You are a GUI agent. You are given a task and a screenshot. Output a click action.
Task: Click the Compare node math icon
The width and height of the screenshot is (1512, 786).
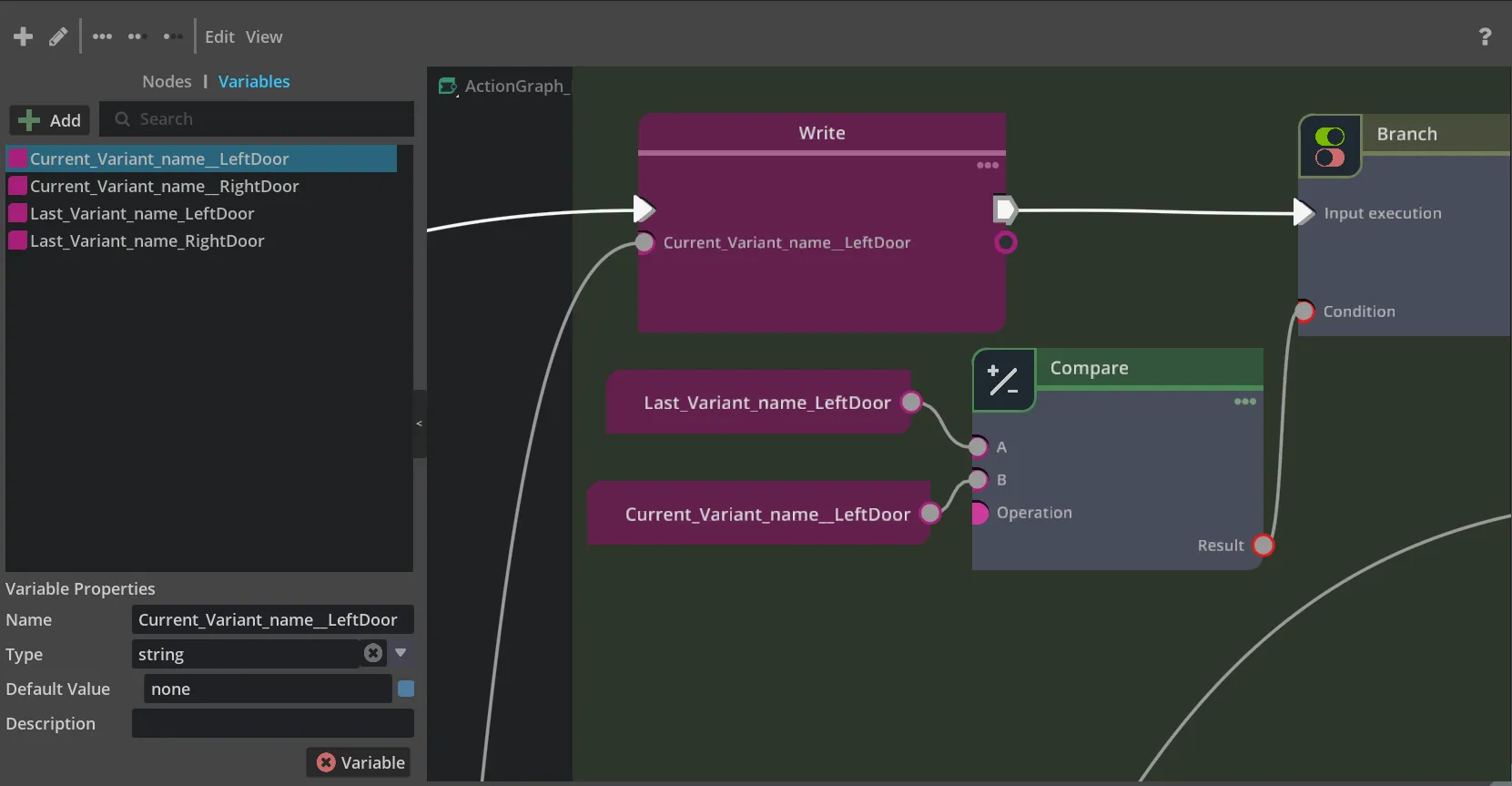click(1003, 380)
